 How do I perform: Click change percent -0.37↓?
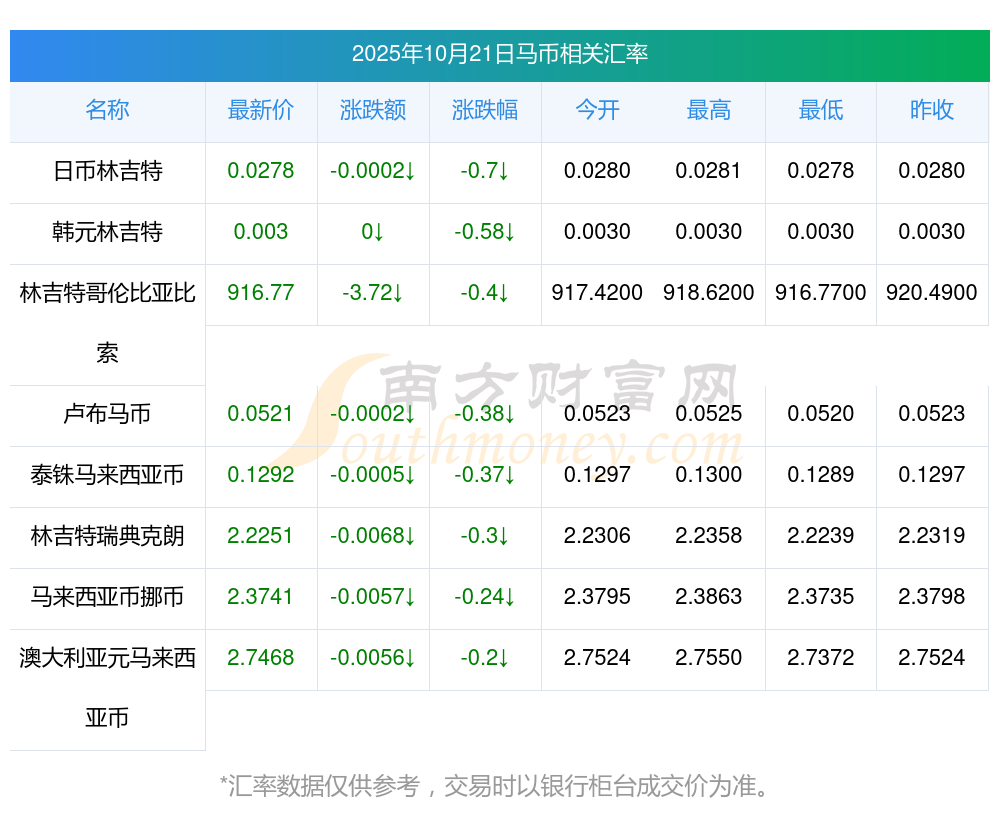485,475
